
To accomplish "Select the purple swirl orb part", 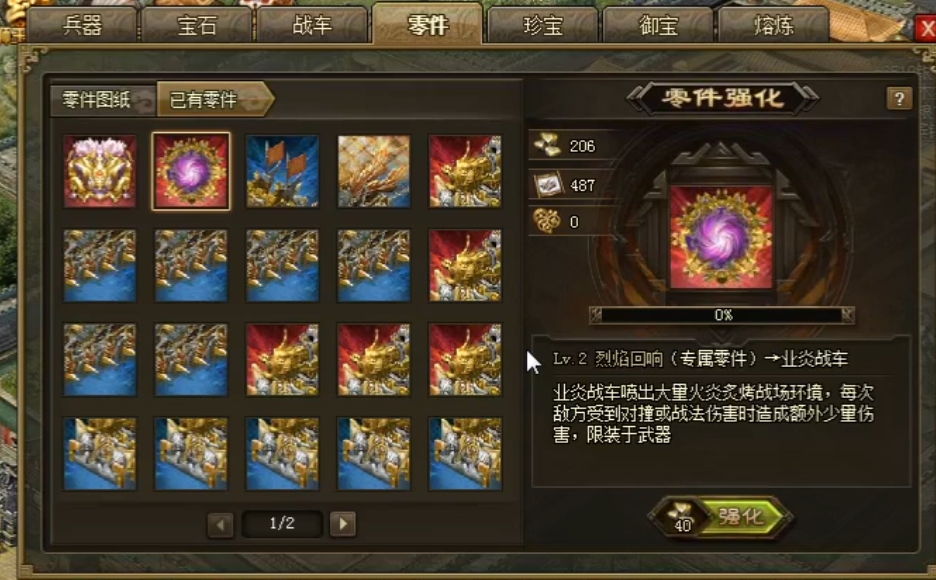I will (191, 171).
